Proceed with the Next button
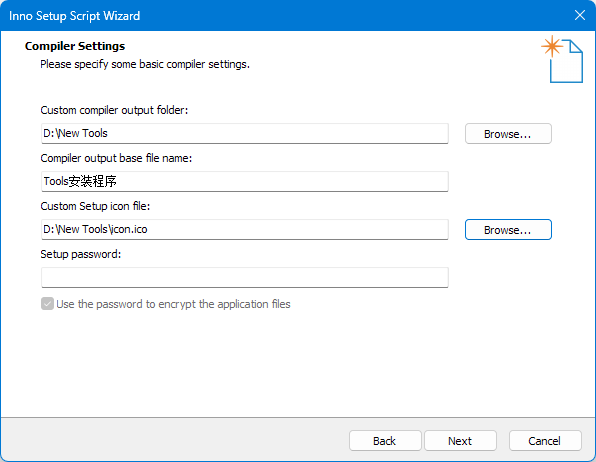Image resolution: width=596 pixels, height=462 pixels. click(x=460, y=441)
